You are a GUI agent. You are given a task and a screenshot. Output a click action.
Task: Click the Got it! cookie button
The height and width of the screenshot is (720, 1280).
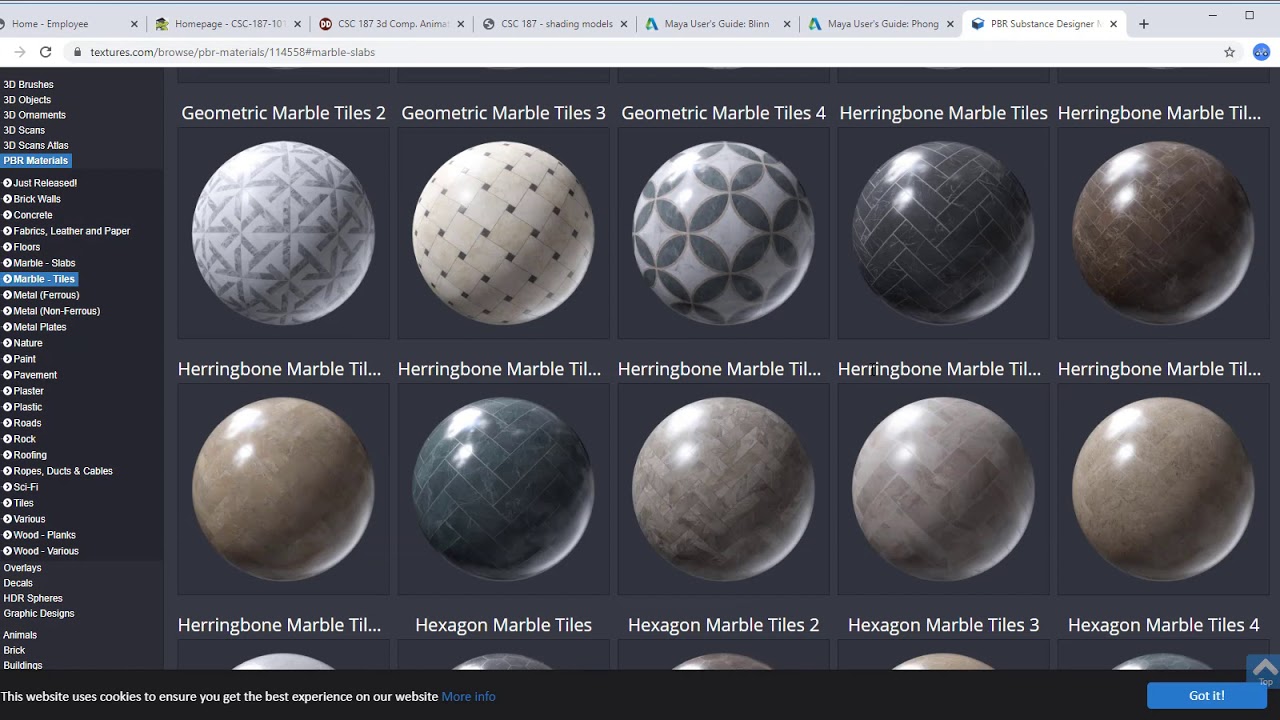pos(1207,695)
